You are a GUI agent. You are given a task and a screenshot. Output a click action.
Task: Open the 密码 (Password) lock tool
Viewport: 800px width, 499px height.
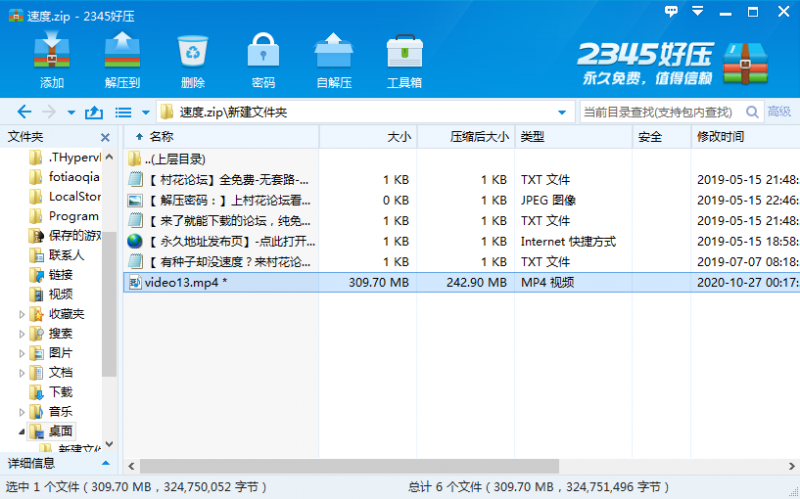pos(263,58)
